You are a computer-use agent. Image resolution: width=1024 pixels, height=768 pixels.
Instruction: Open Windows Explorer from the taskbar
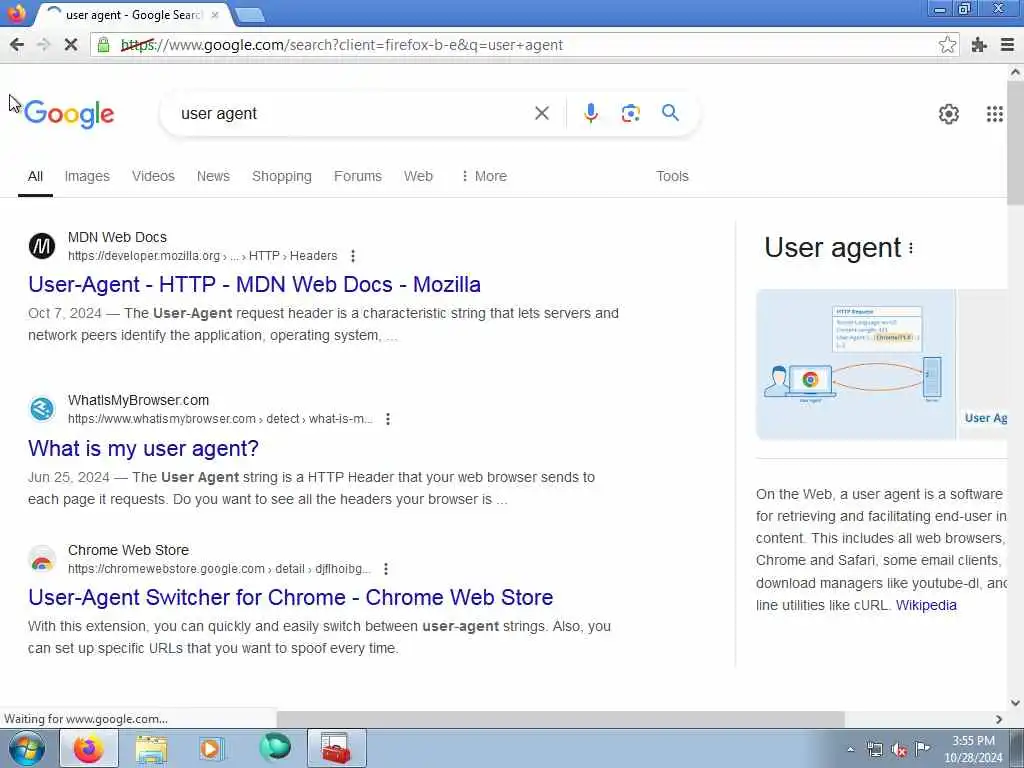152,748
